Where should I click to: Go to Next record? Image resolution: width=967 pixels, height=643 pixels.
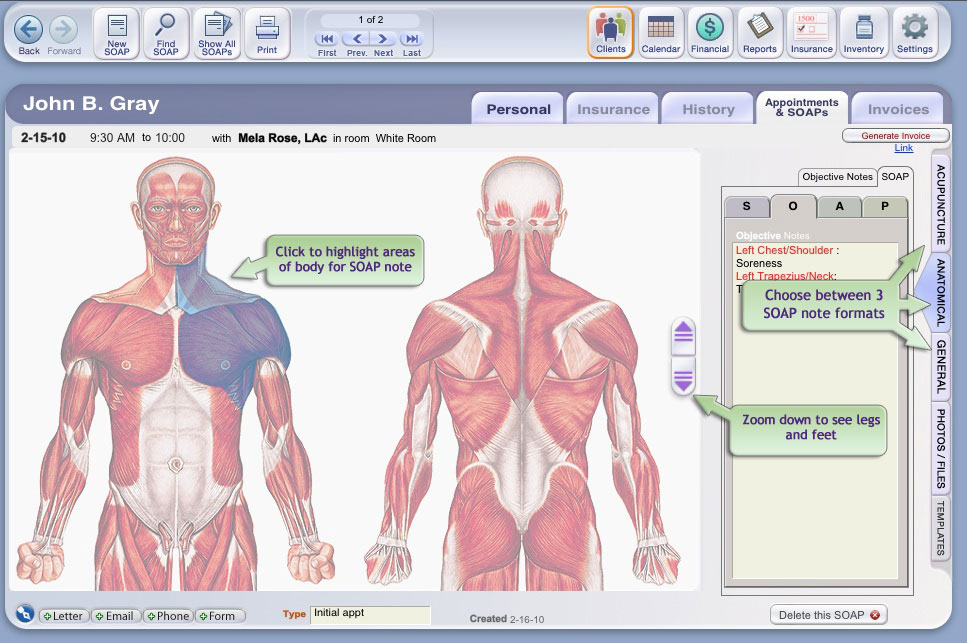coord(383,39)
